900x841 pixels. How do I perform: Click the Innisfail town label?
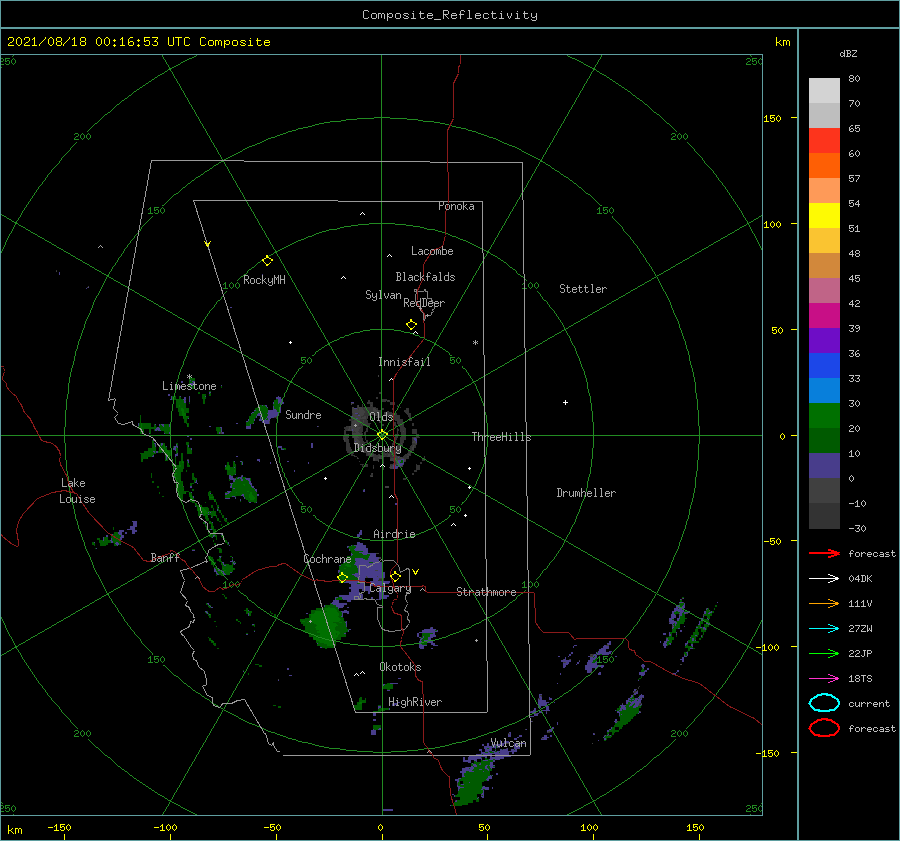[404, 362]
